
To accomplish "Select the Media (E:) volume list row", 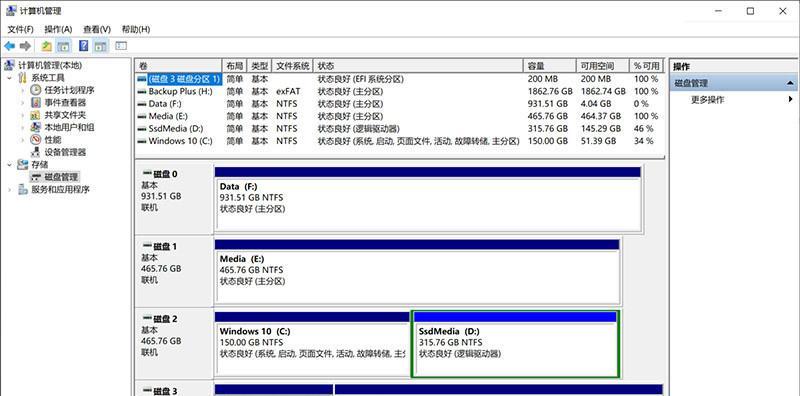I will [399, 116].
